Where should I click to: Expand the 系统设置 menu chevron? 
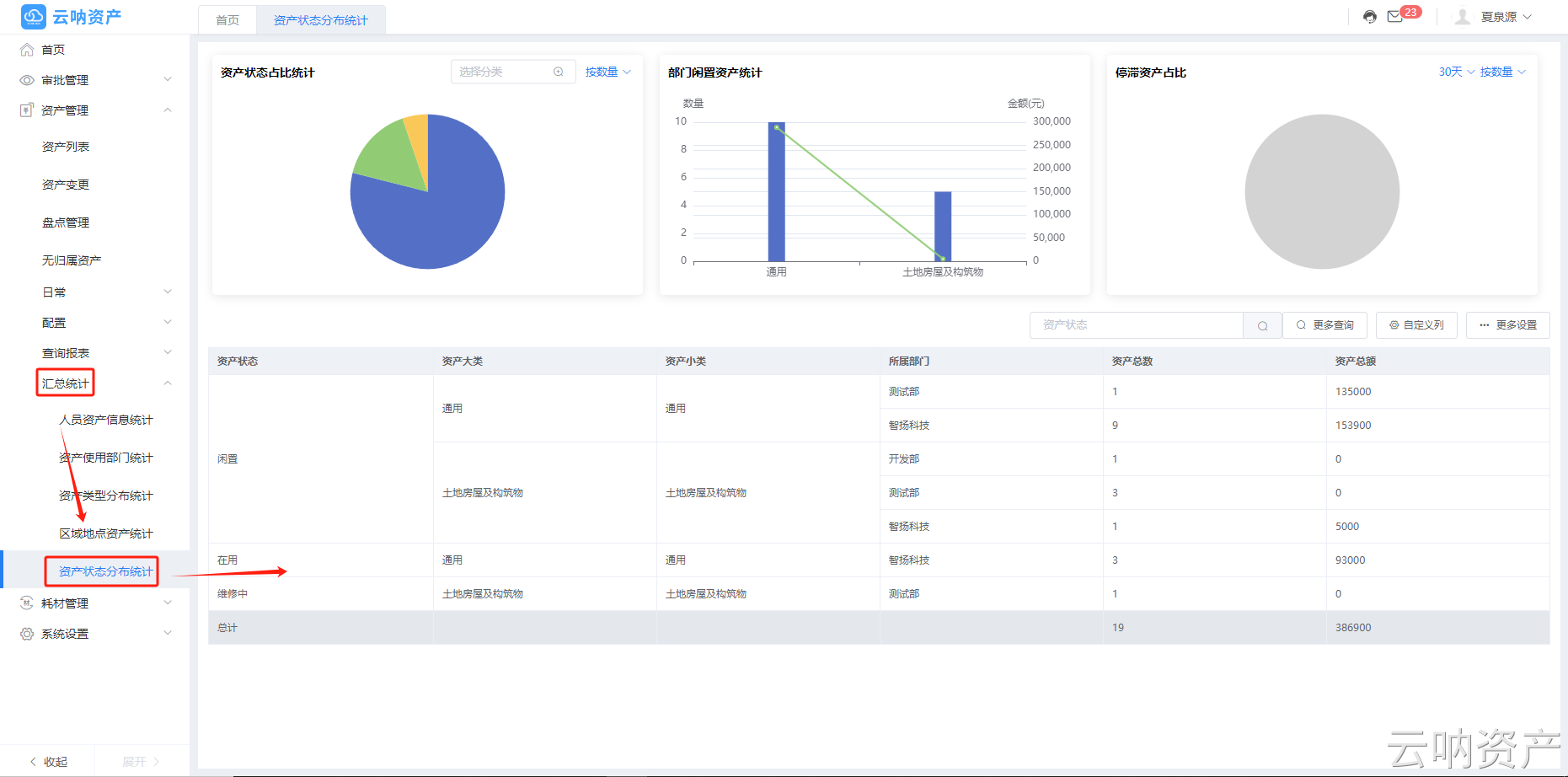[x=168, y=634]
